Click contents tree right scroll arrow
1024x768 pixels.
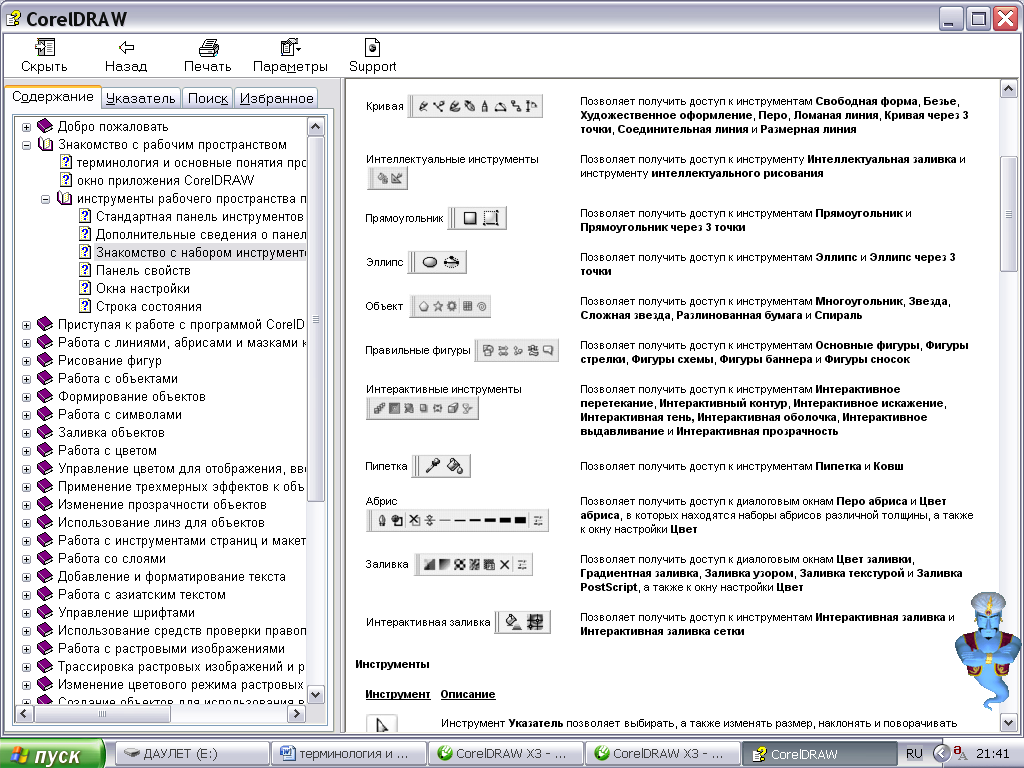[x=296, y=714]
